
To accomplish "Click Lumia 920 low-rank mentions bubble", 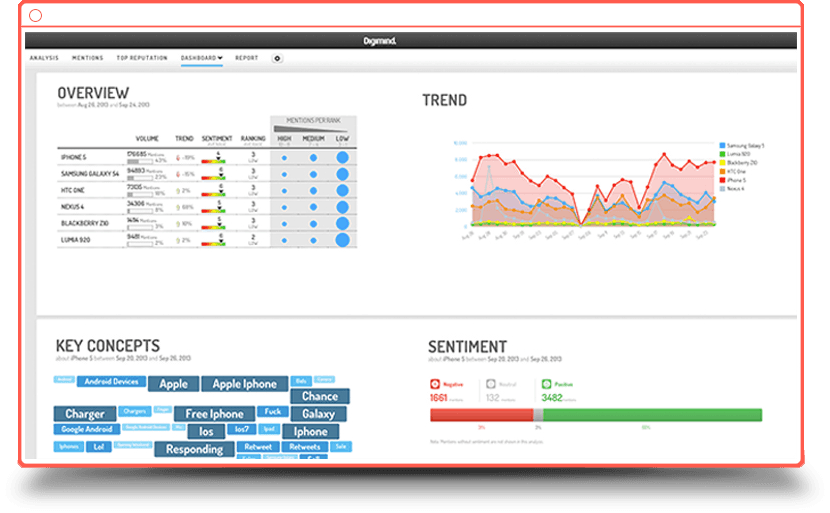I will (x=342, y=240).
